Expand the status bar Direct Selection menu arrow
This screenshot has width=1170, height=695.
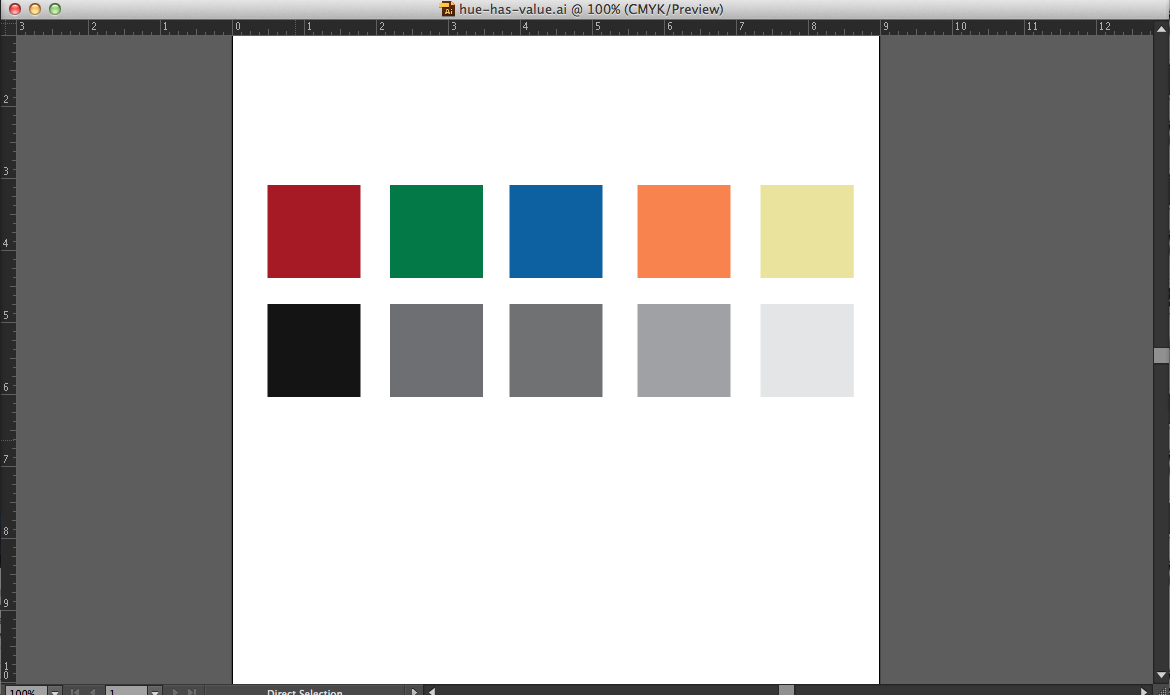point(414,691)
